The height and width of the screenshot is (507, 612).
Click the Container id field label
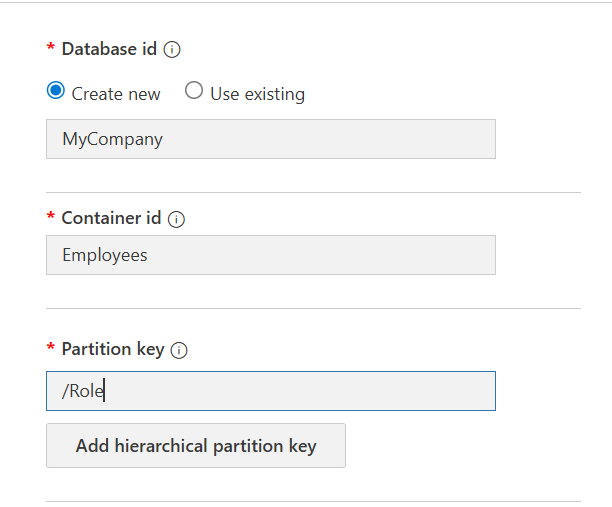point(111,218)
